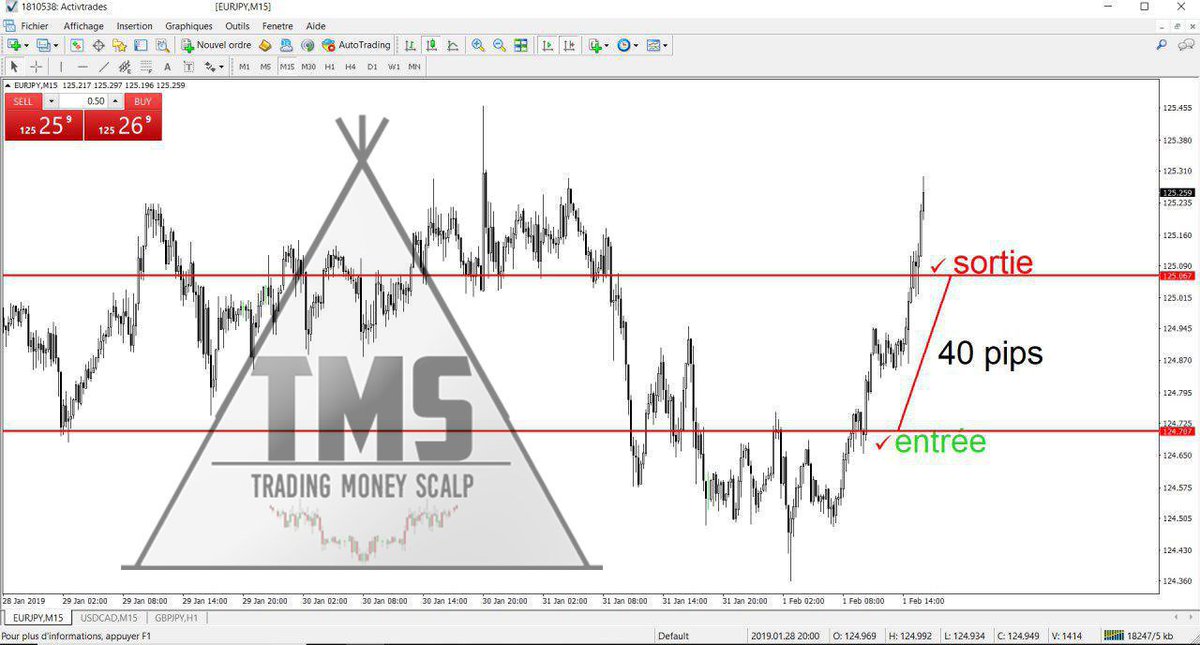The image size is (1200, 645).
Task: Select the Fibonacci retracement tool
Action: [x=146, y=66]
